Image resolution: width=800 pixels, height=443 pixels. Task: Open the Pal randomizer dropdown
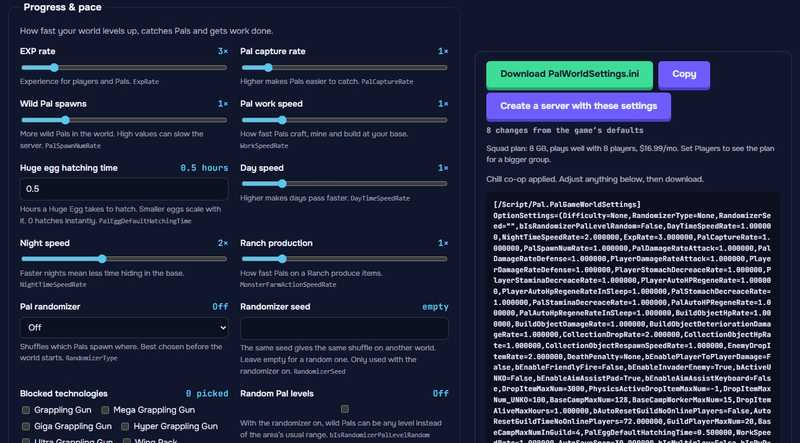[x=124, y=328]
